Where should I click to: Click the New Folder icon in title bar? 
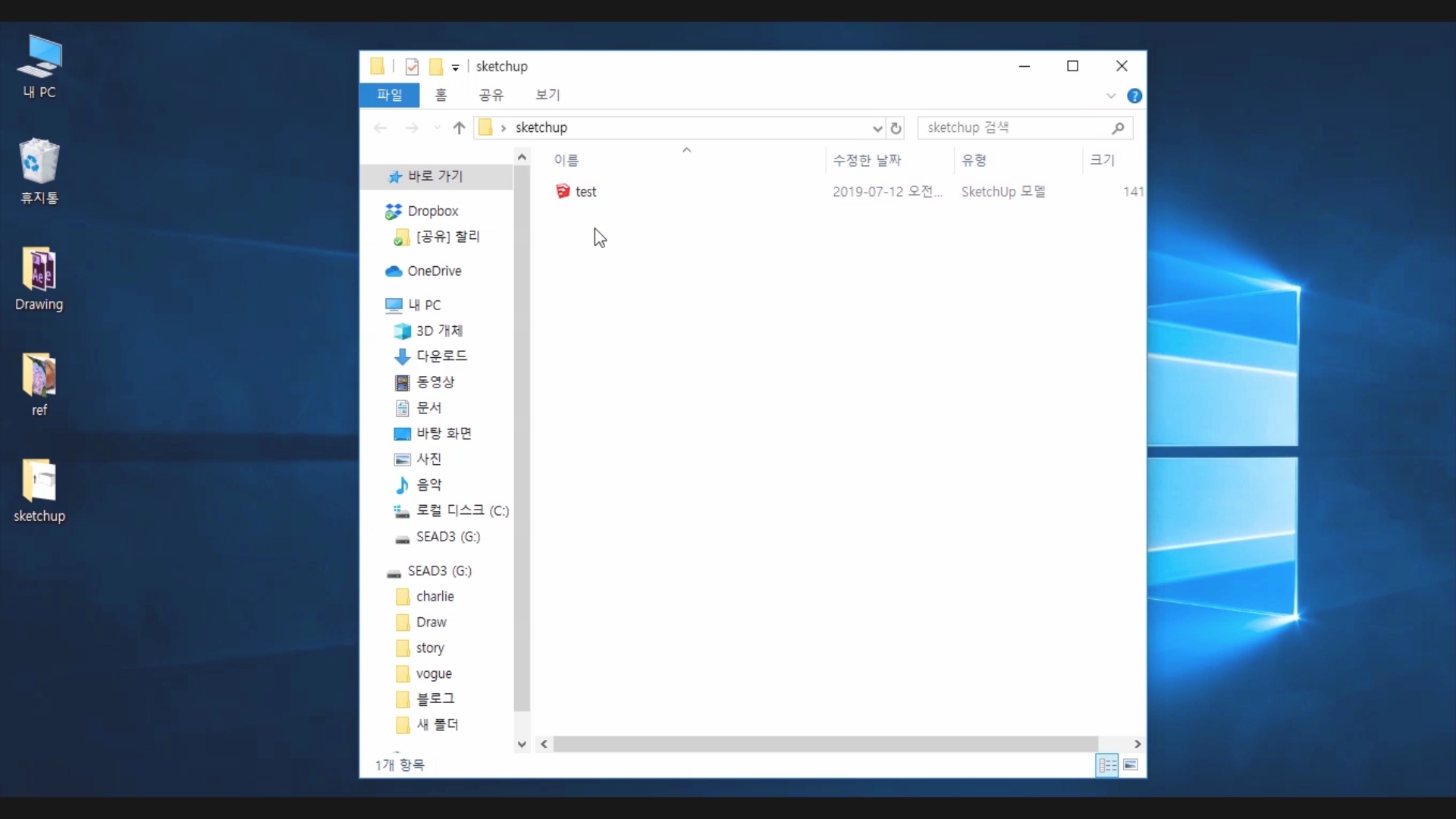click(x=436, y=67)
